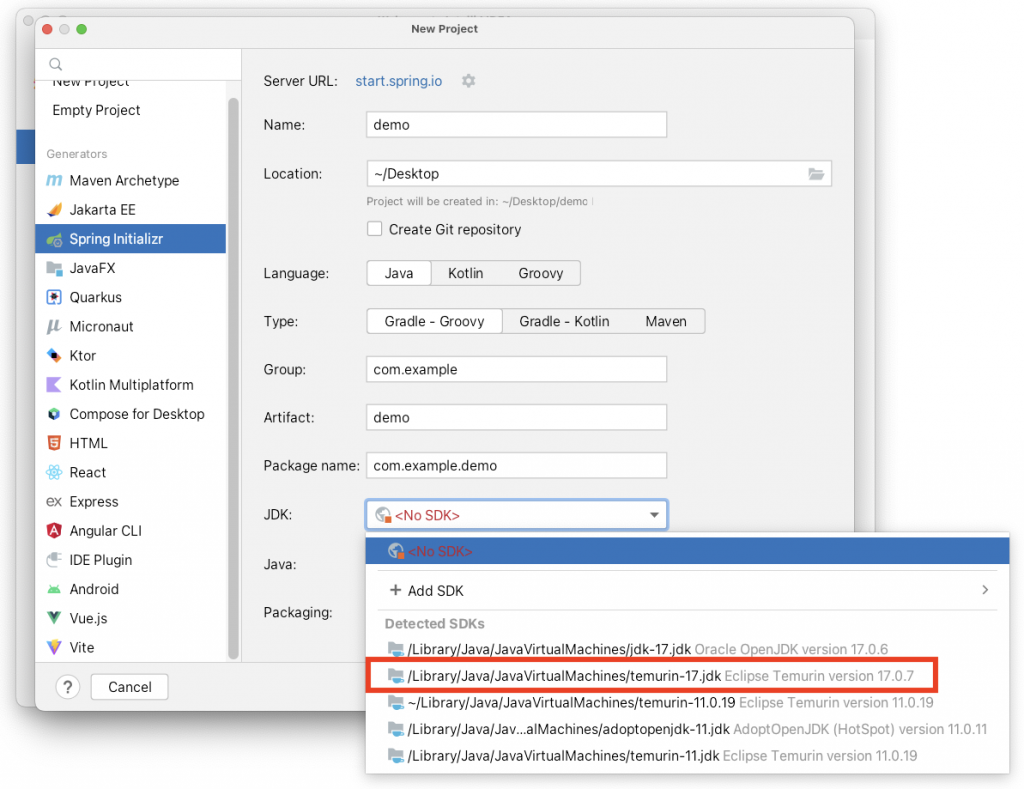Click the Cancel button
The image size is (1024, 789).
pyautogui.click(x=129, y=687)
